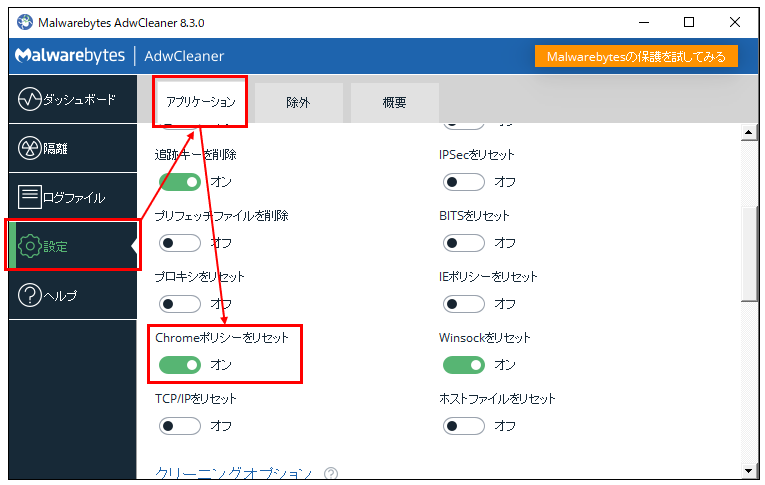Image resolution: width=765 pixels, height=485 pixels.
Task: Enable BITSをリセット toggle
Action: tap(464, 243)
